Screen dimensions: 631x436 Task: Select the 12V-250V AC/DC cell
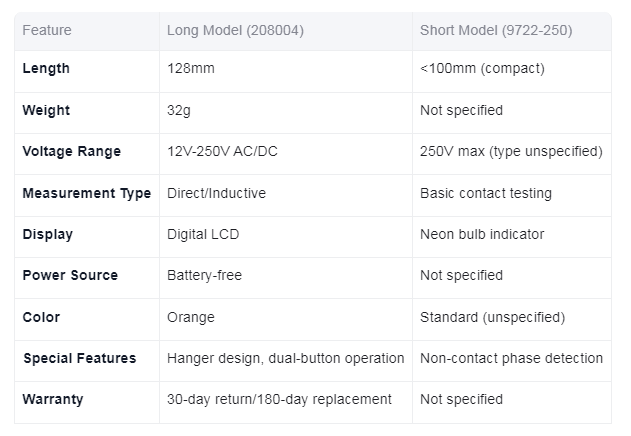[222, 151]
